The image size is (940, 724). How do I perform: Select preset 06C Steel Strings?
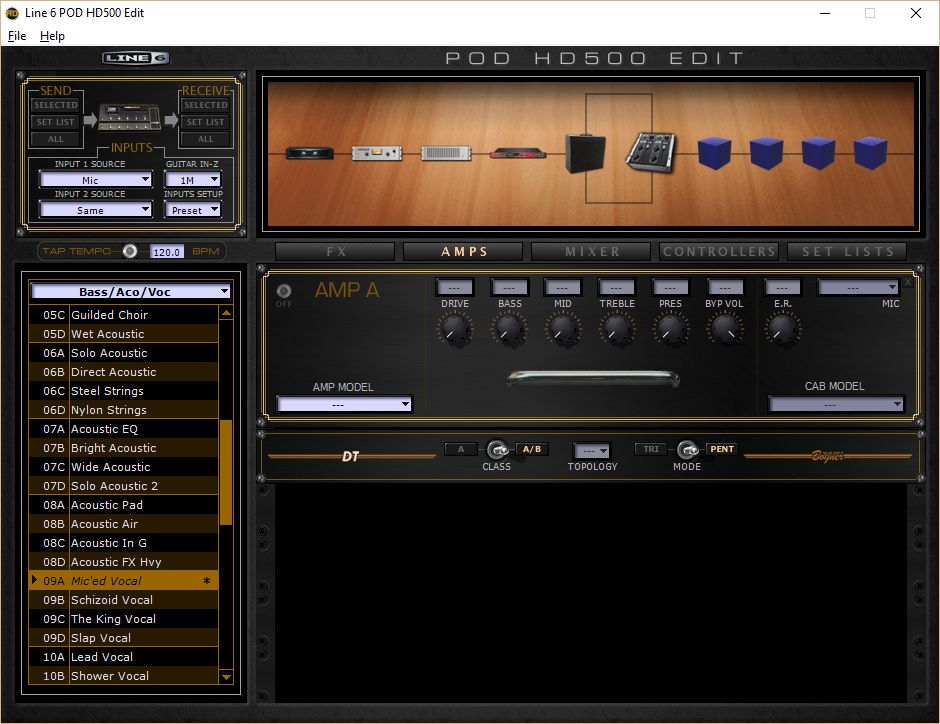(123, 391)
